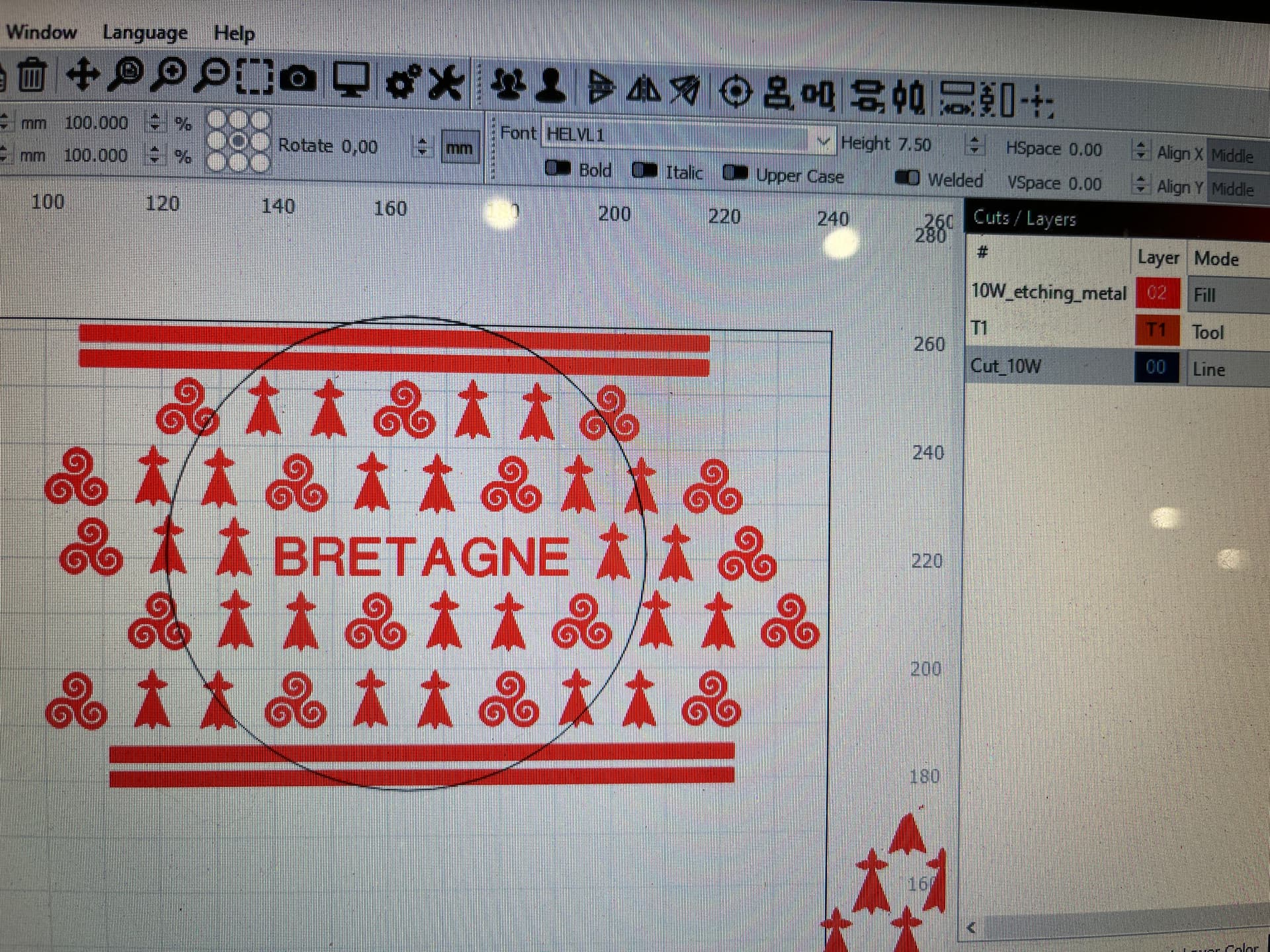Viewport: 1270px width, 952px height.
Task: Open the Align X Middle dropdown
Action: click(x=1236, y=156)
